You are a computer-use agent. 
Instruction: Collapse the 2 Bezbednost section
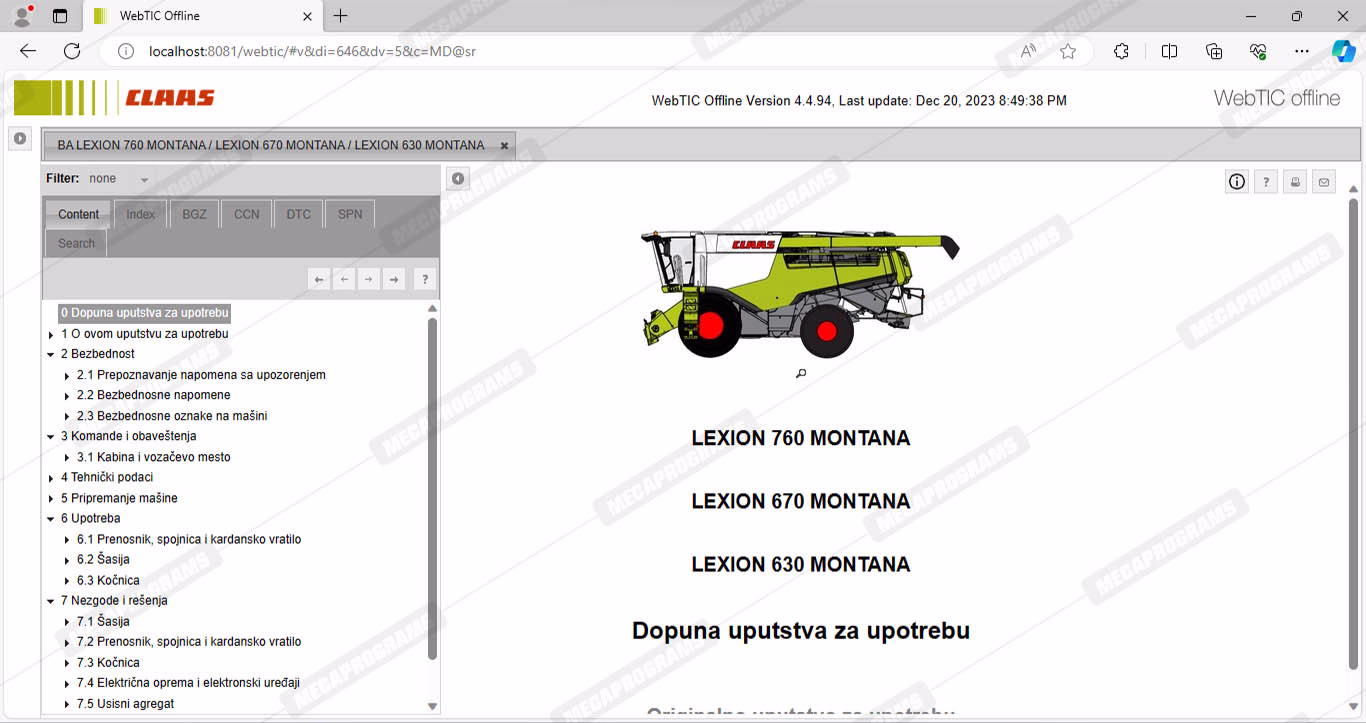coord(51,354)
